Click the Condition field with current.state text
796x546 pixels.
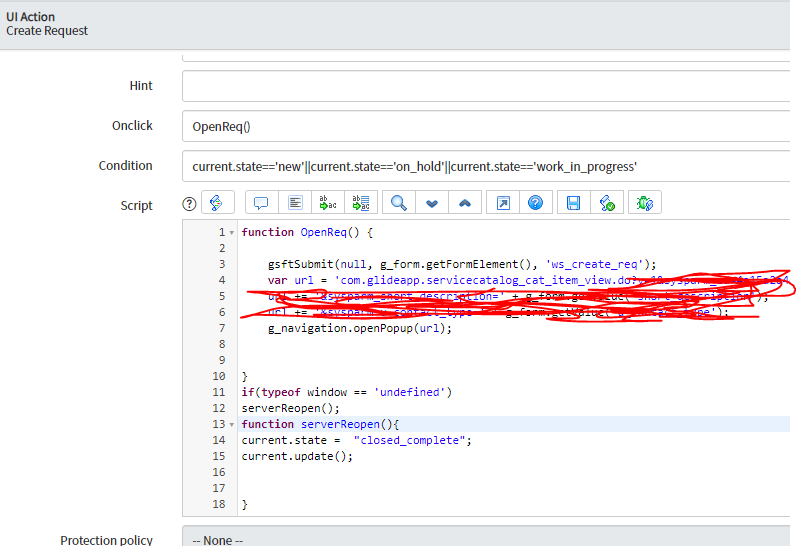[486, 166]
